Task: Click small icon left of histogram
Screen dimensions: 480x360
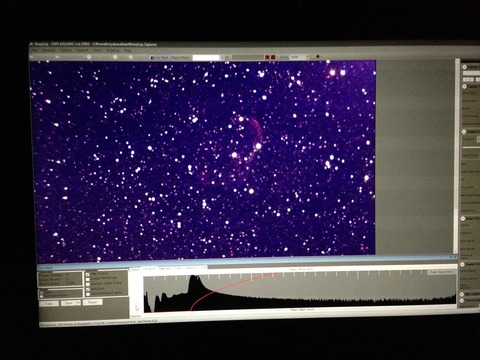Action: point(137,307)
